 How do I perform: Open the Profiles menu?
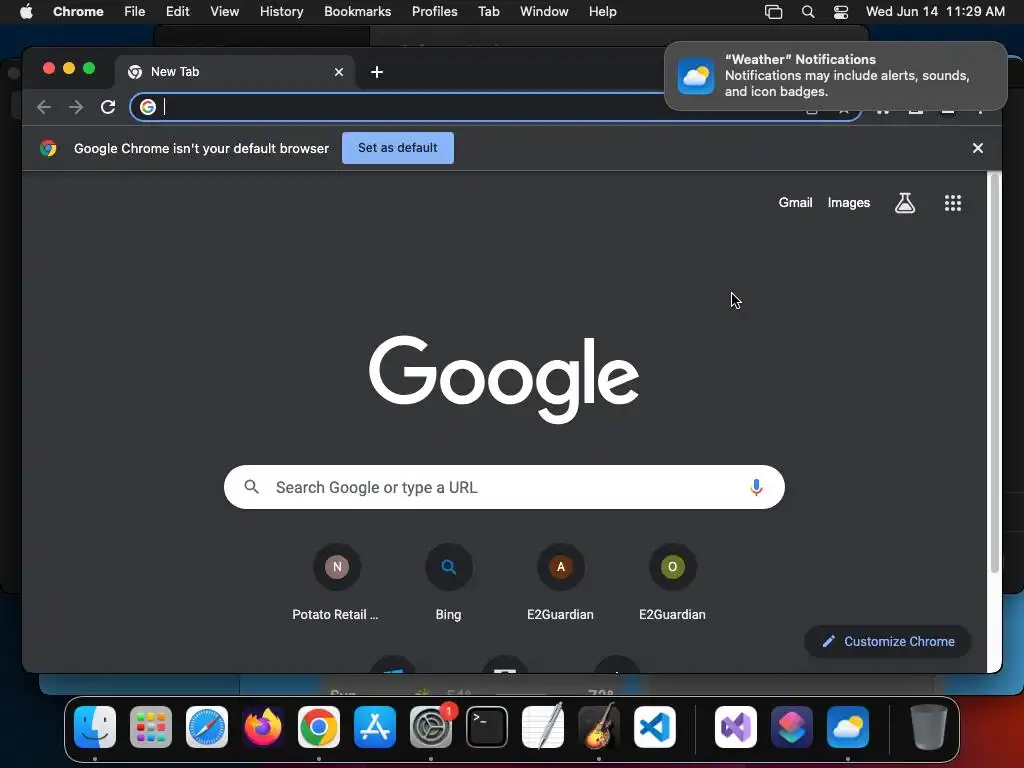pos(434,12)
